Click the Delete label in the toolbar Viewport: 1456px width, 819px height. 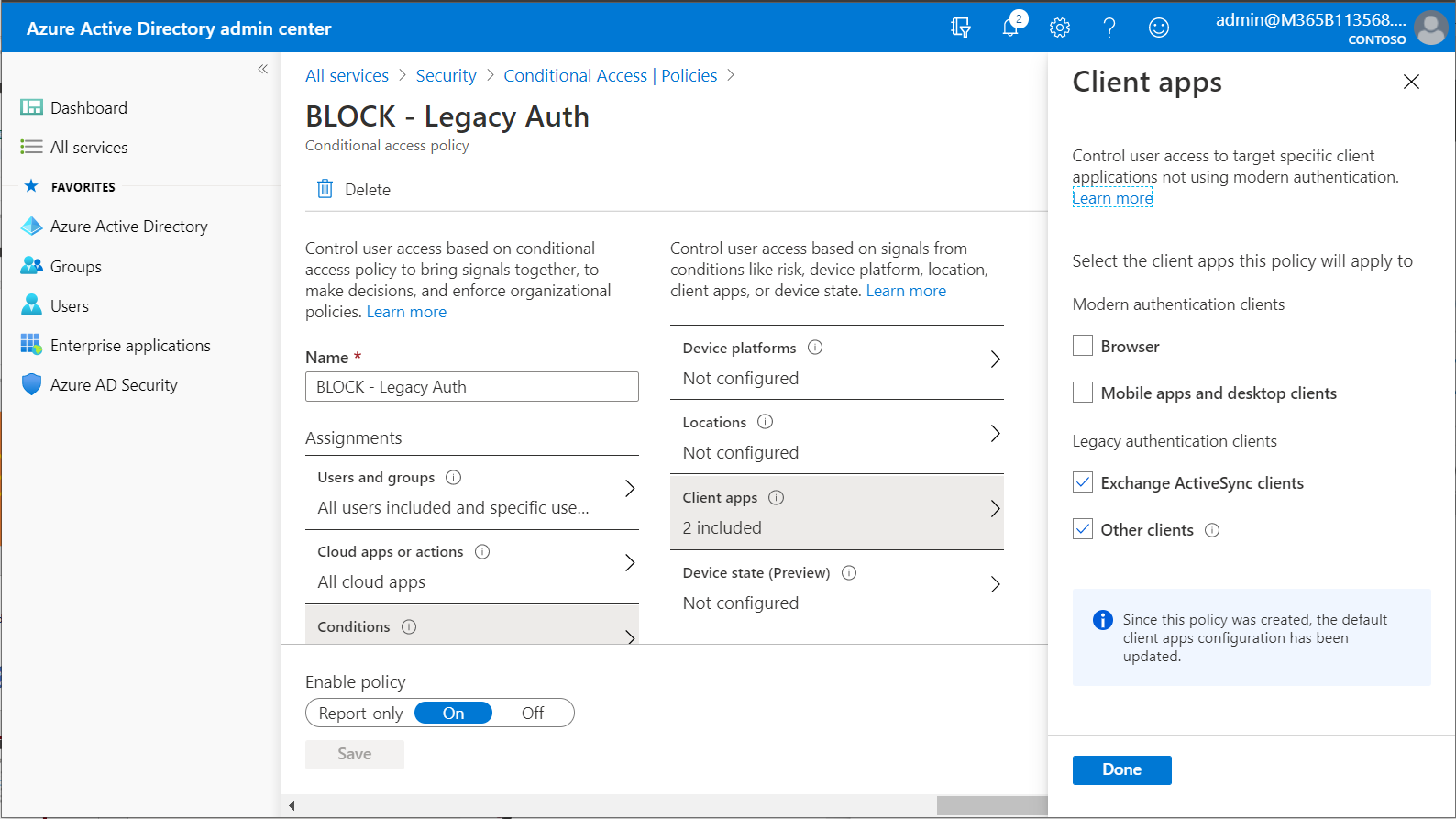click(x=368, y=189)
